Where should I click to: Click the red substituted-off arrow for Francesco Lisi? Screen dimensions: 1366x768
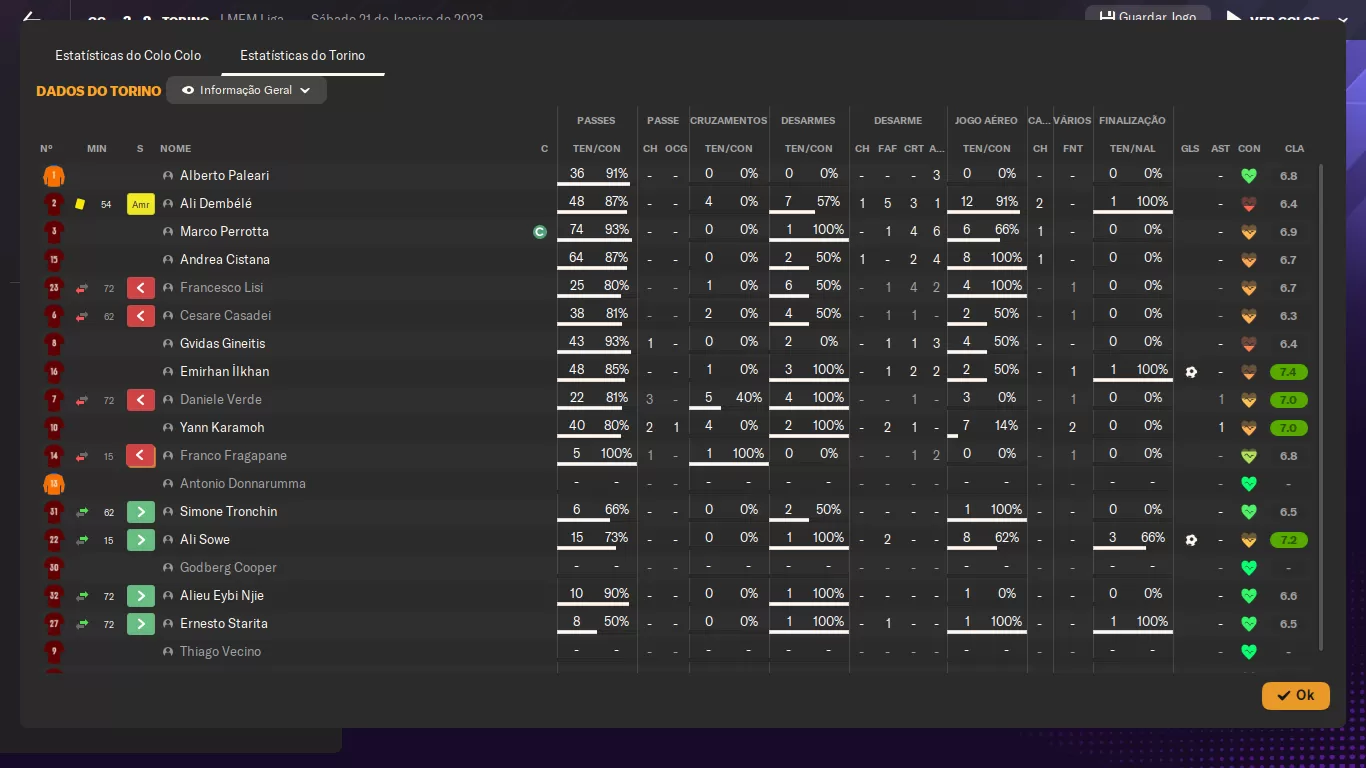coord(141,288)
